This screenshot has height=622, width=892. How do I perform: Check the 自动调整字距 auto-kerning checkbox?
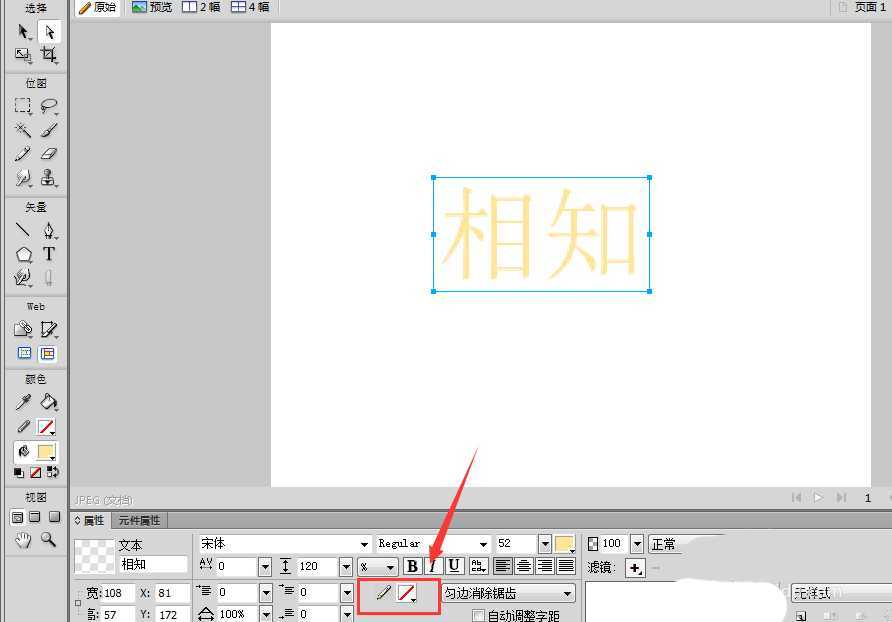pyautogui.click(x=480, y=614)
